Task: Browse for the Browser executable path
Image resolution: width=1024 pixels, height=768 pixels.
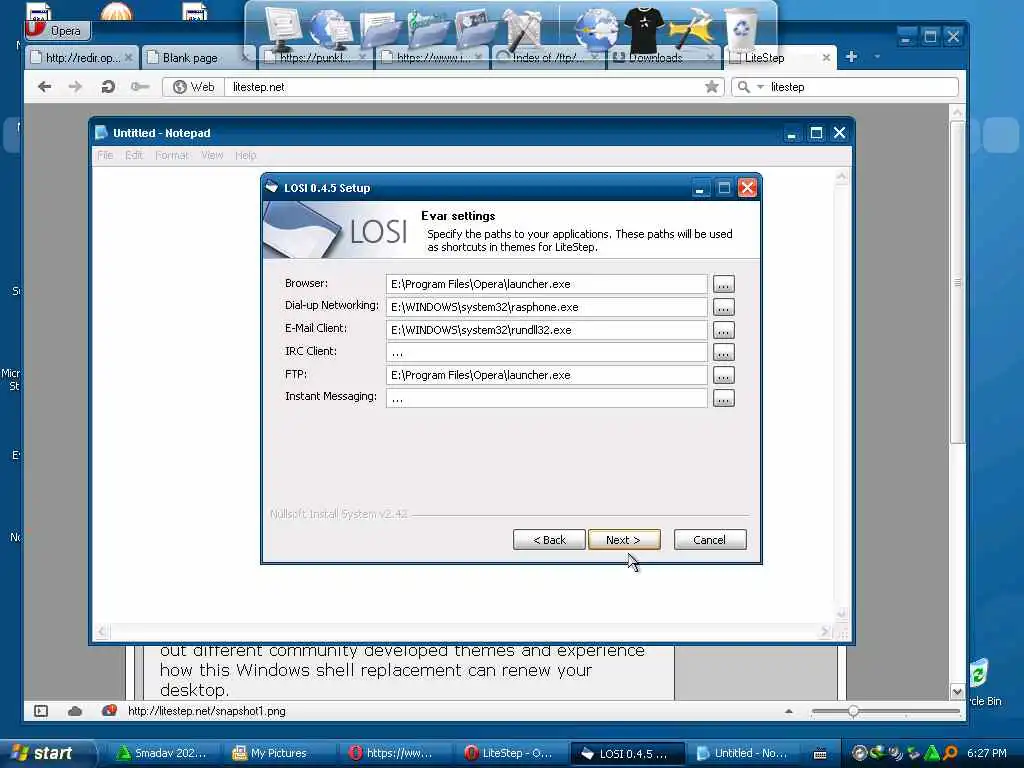Action: [x=723, y=284]
